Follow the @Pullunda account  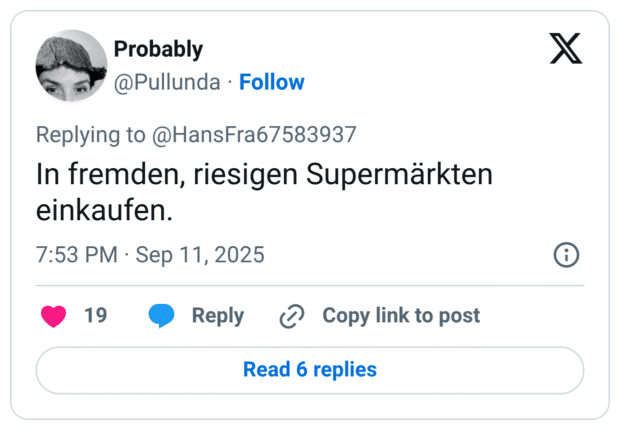[x=272, y=82]
